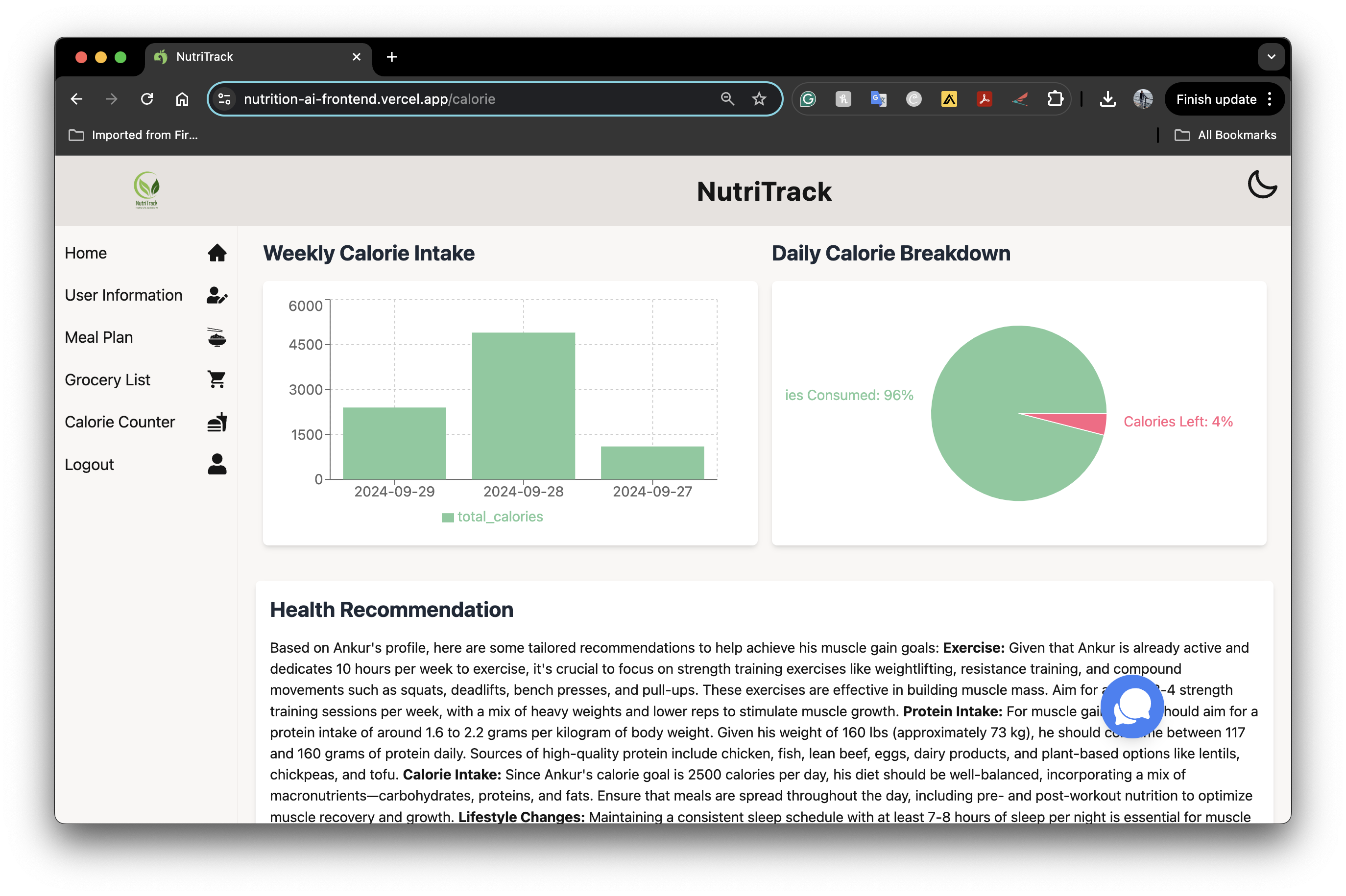Reload the page with refresh icon
Viewport: 1346px width, 896px height.
147,99
